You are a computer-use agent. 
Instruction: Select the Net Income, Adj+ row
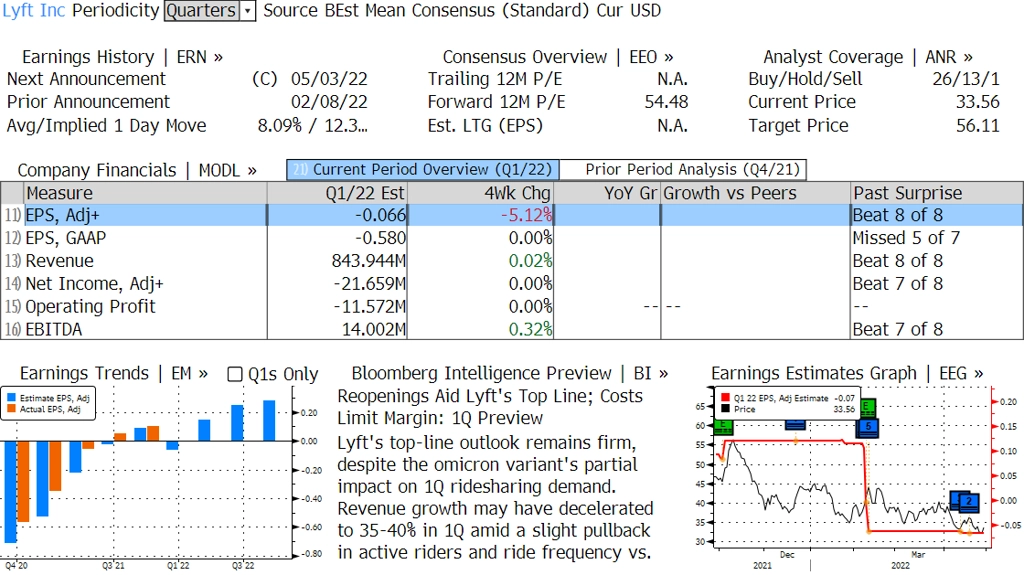click(x=512, y=284)
